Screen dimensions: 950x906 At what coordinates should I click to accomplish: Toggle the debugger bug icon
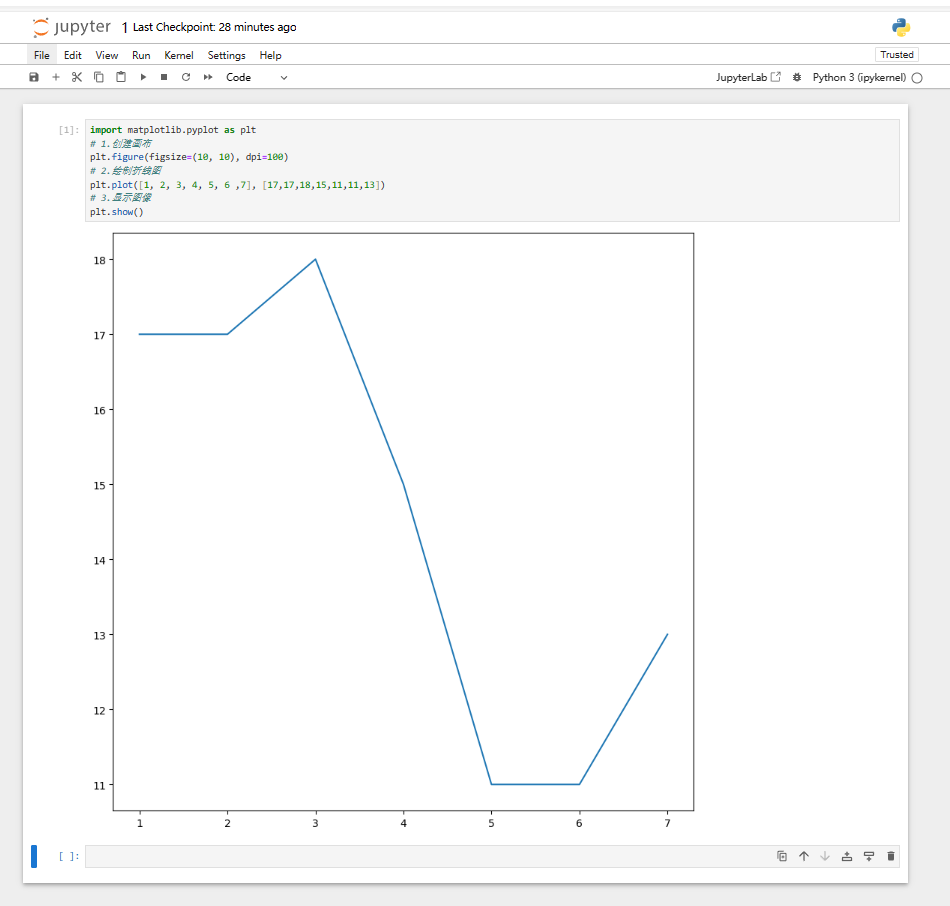pyautogui.click(x=797, y=77)
